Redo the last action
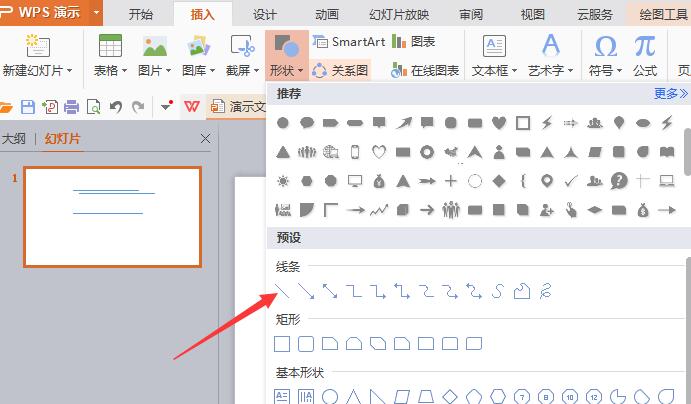Screen dimensions: 691x404 pyautogui.click(x=138, y=107)
